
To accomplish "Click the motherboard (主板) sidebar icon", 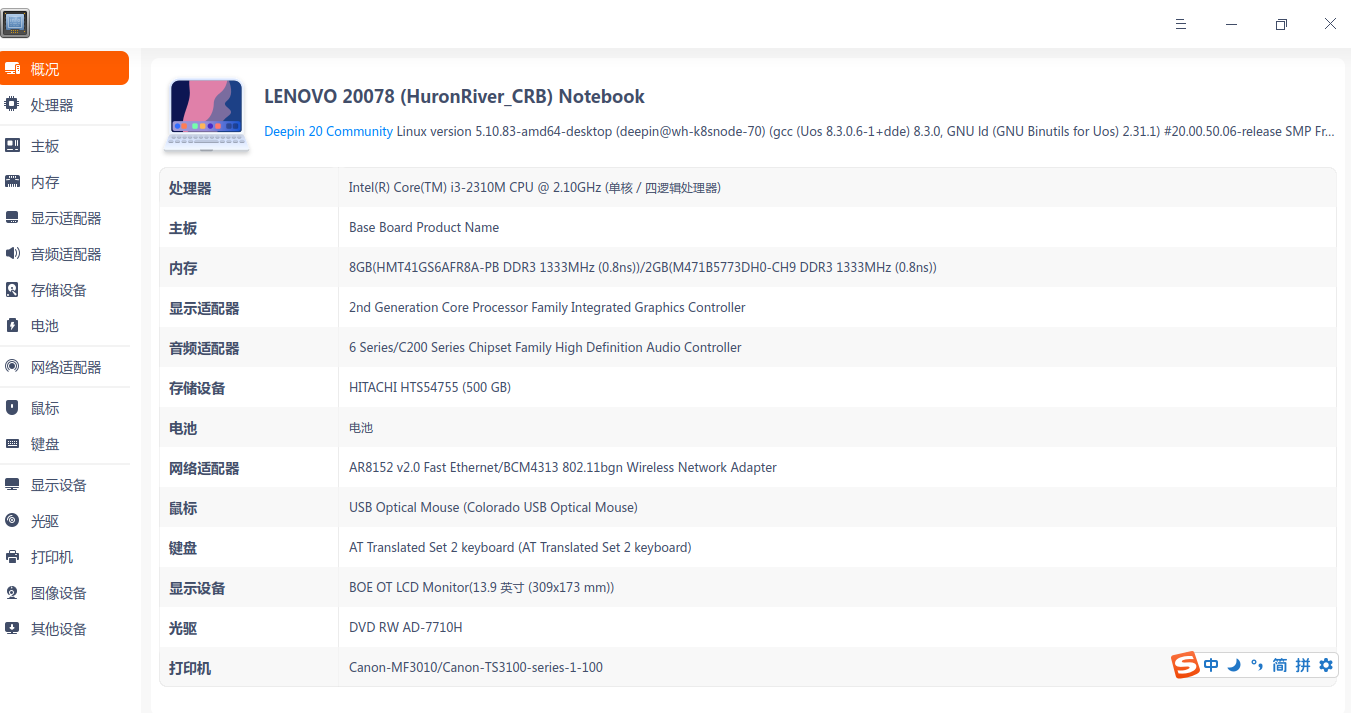I will [13, 146].
